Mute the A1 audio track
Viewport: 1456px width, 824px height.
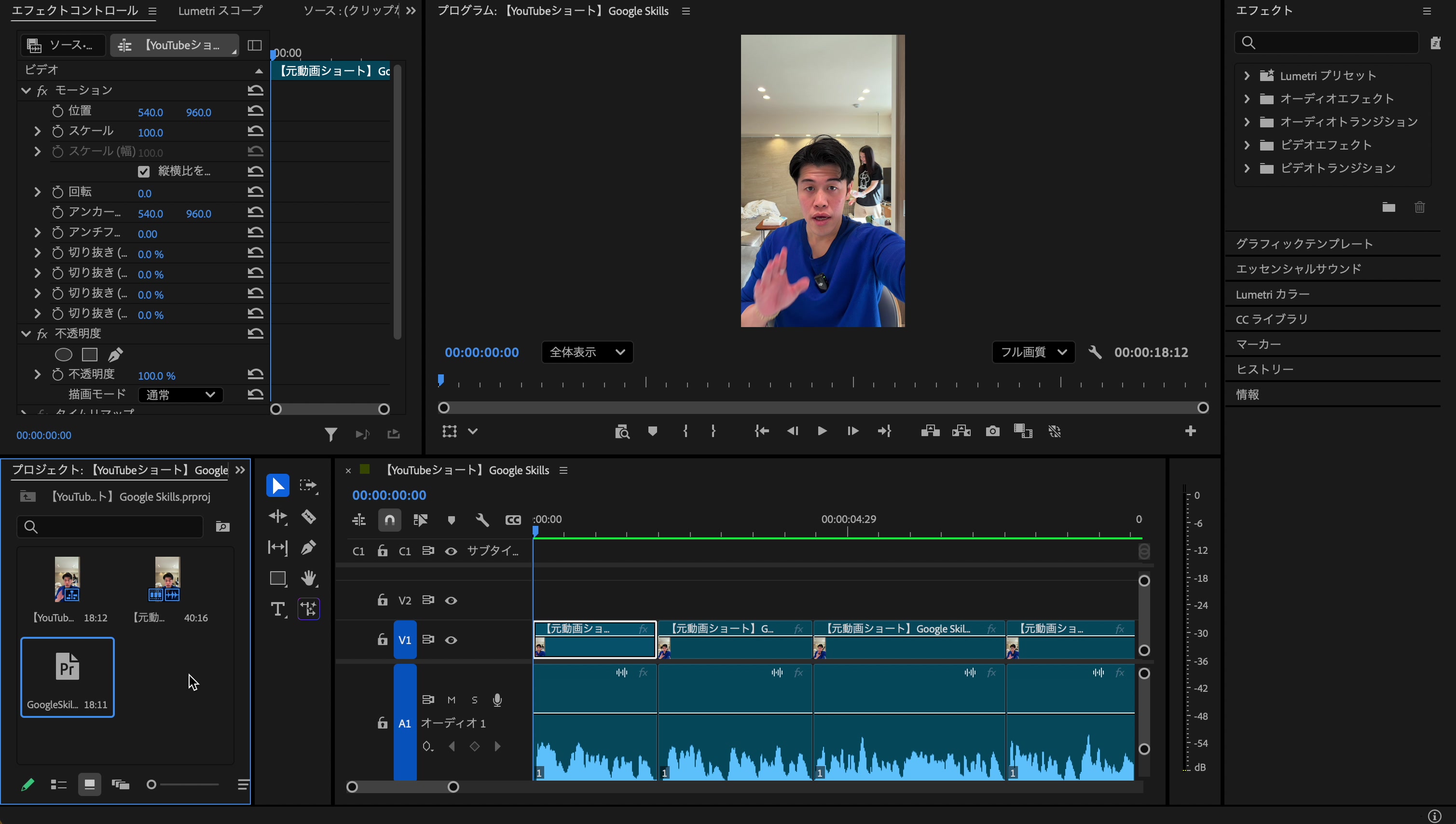(x=451, y=700)
